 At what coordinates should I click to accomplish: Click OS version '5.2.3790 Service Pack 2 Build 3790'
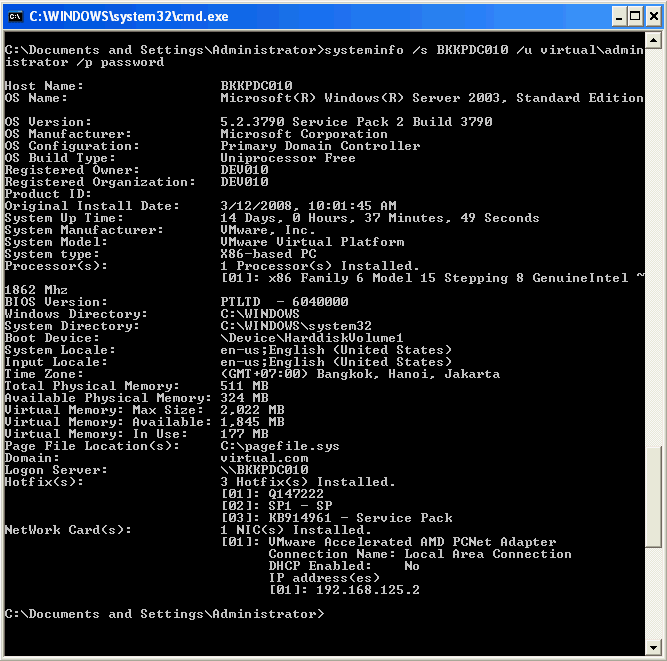pyautogui.click(x=356, y=122)
